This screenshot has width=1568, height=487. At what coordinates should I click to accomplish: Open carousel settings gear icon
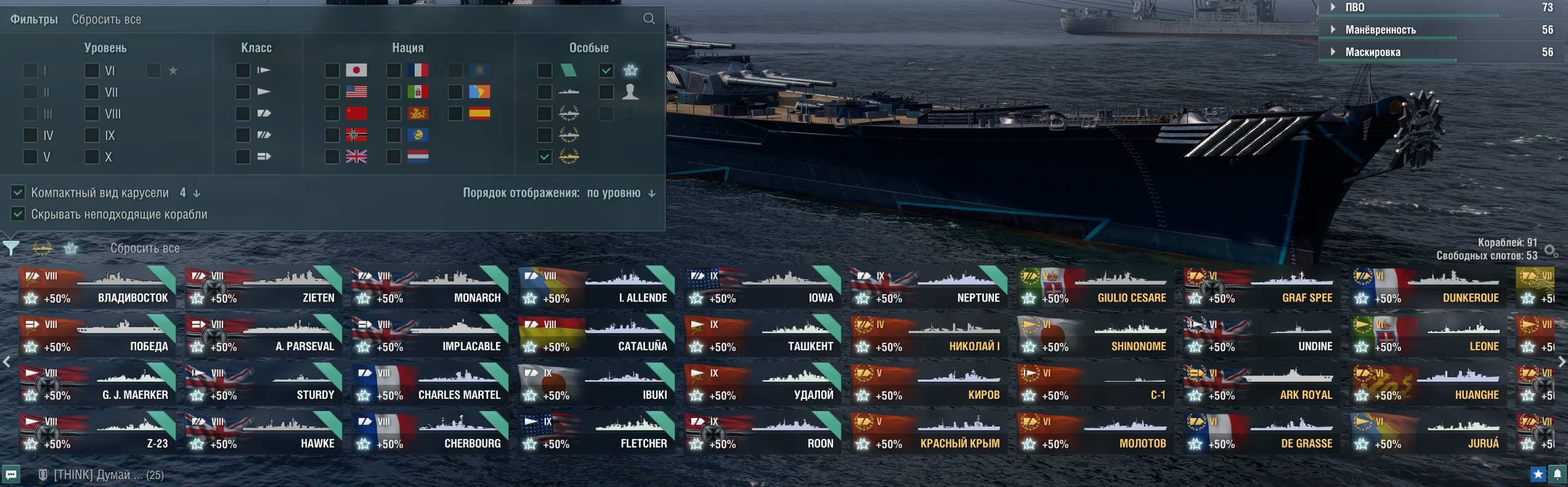click(x=1551, y=250)
